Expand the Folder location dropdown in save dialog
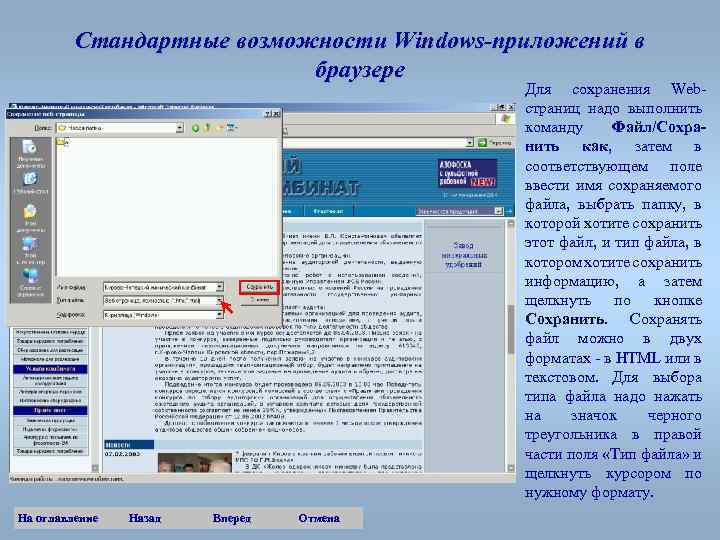The image size is (720, 540). point(180,128)
